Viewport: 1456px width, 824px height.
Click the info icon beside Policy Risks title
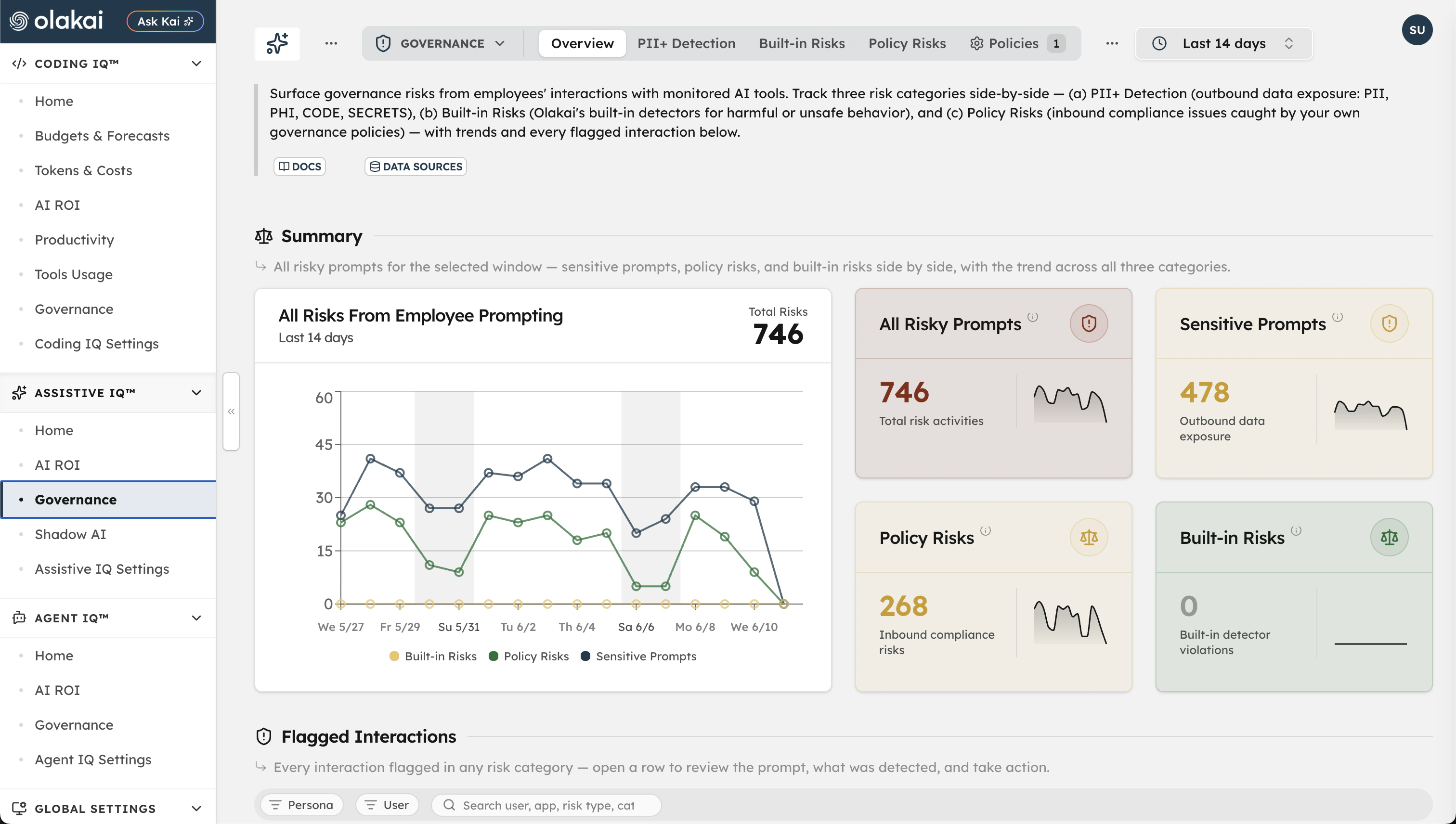(986, 531)
